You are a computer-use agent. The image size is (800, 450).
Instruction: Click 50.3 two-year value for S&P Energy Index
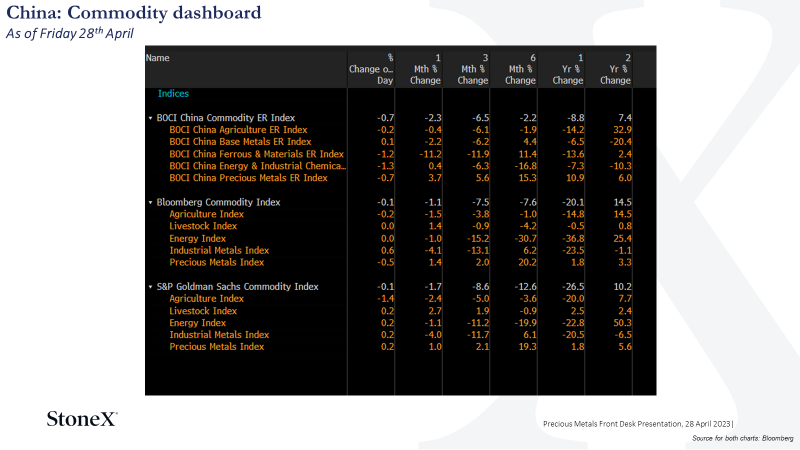622,323
